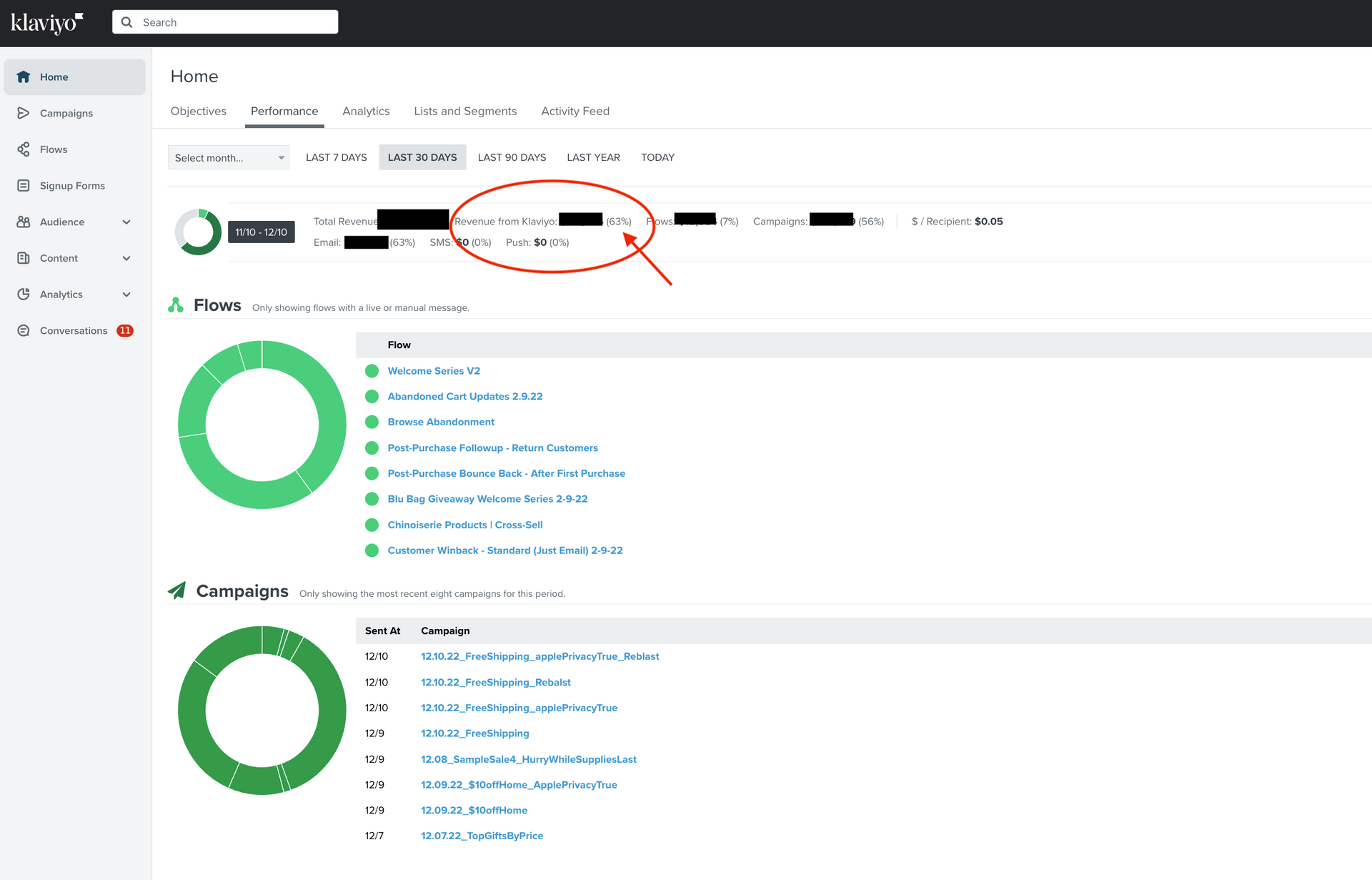This screenshot has height=880, width=1372.
Task: Show Last Year performance
Action: (x=593, y=157)
